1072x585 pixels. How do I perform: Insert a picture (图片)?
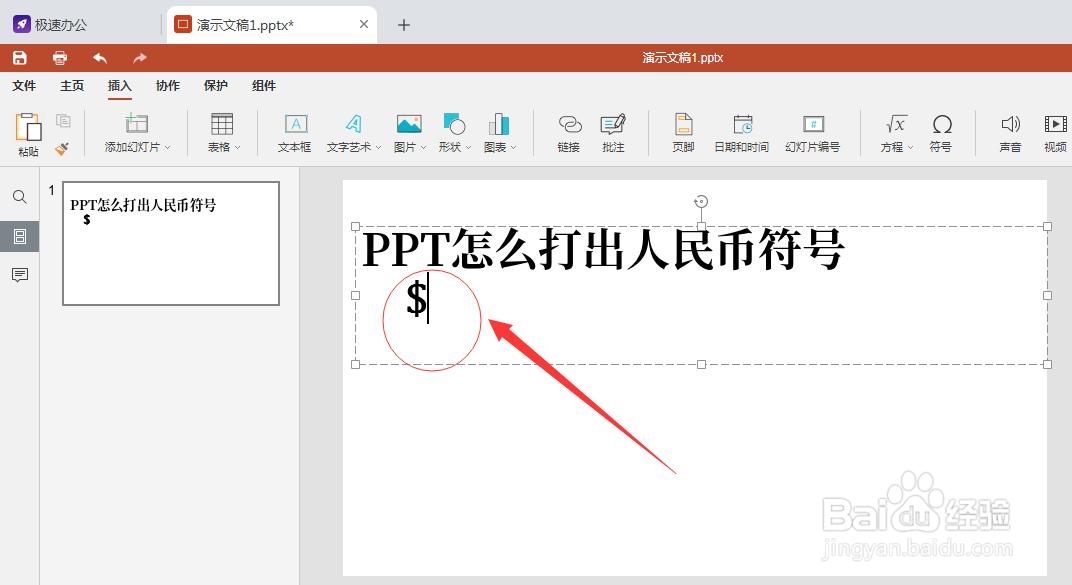click(x=409, y=124)
